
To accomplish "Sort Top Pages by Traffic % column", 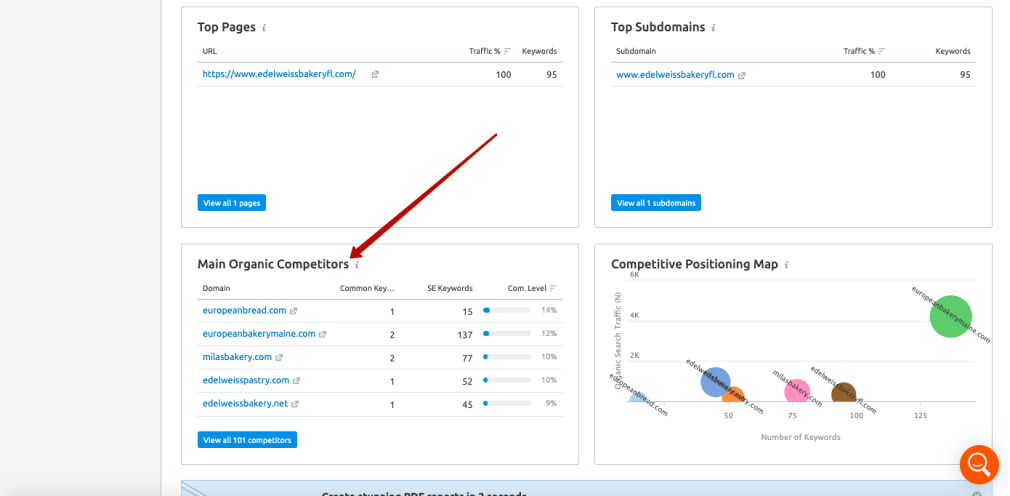I will (x=507, y=51).
